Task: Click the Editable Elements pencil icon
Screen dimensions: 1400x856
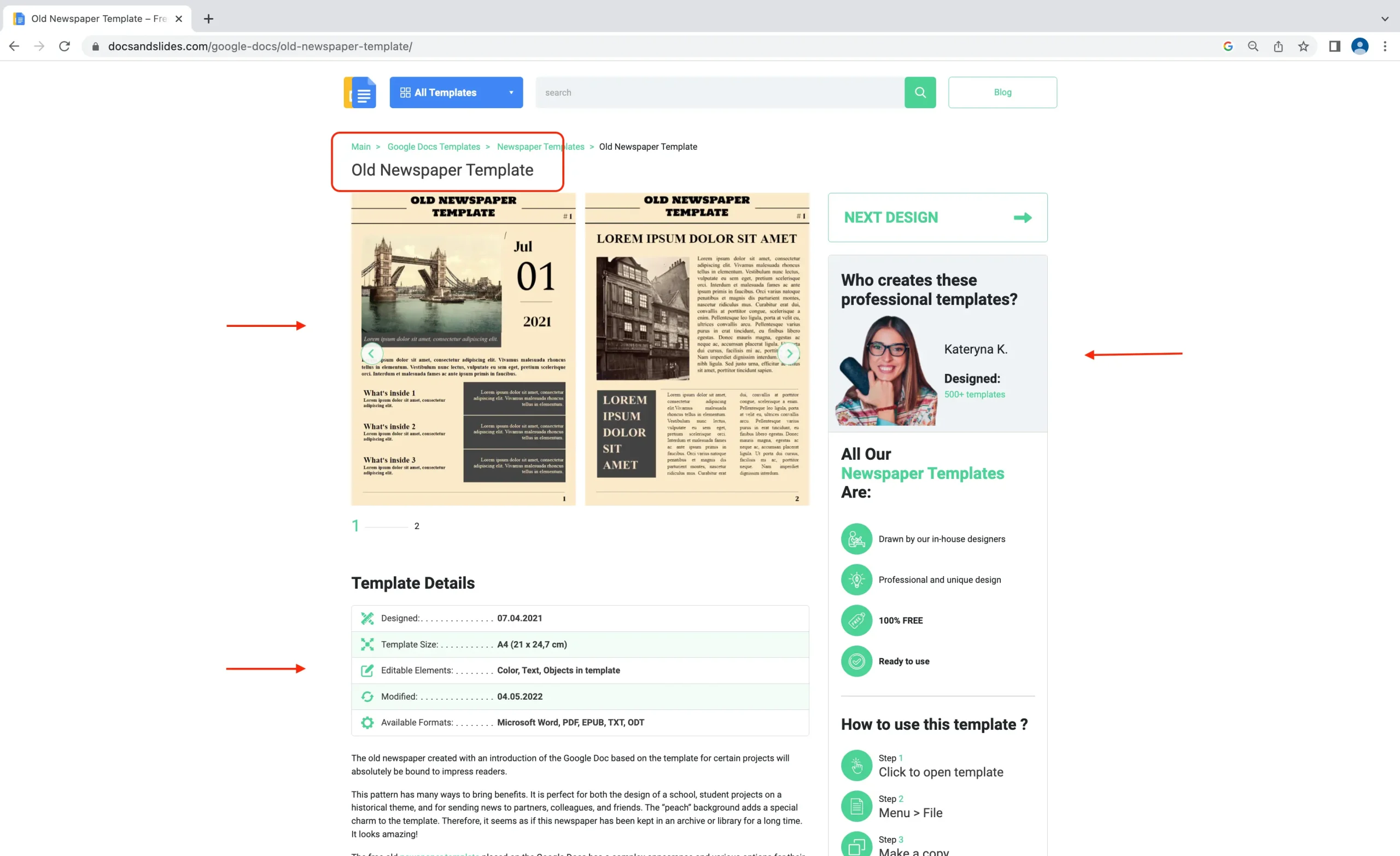Action: [x=367, y=670]
